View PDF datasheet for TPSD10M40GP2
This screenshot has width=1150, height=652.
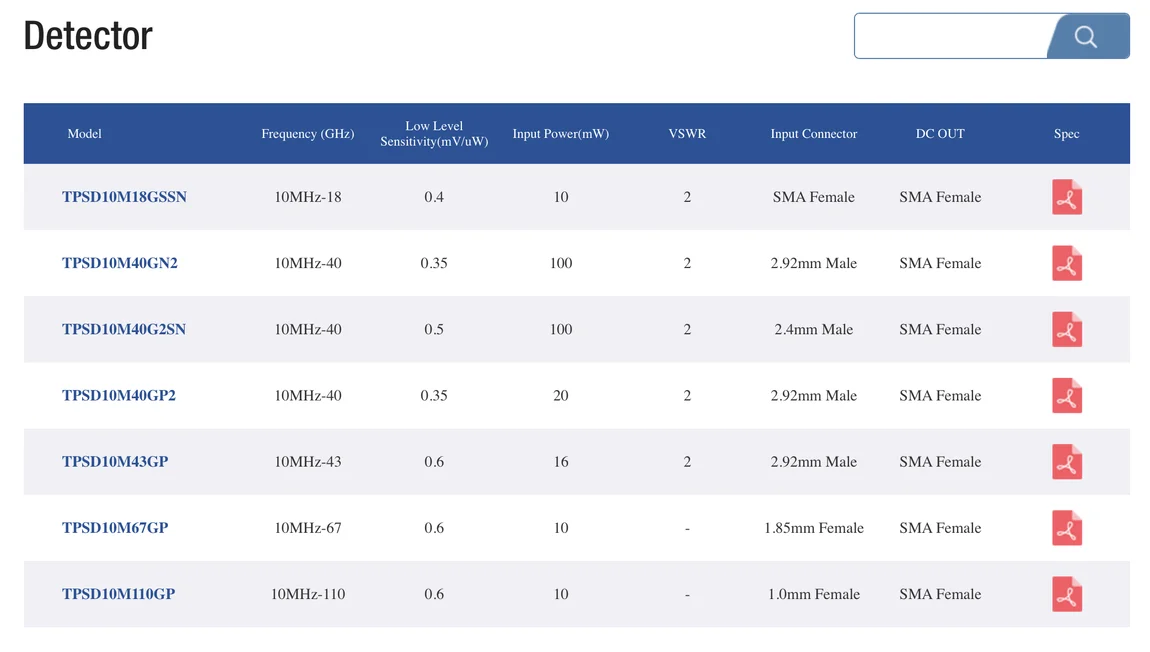tap(1067, 396)
